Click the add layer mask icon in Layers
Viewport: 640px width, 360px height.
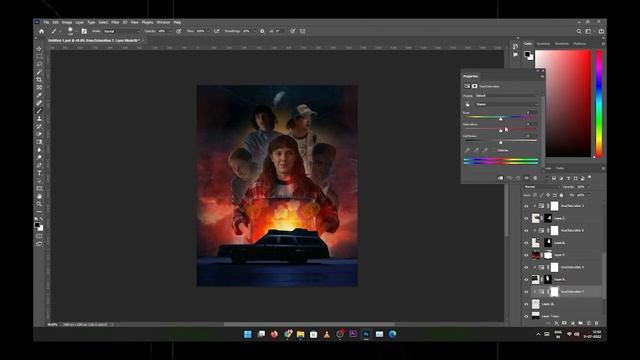564,323
